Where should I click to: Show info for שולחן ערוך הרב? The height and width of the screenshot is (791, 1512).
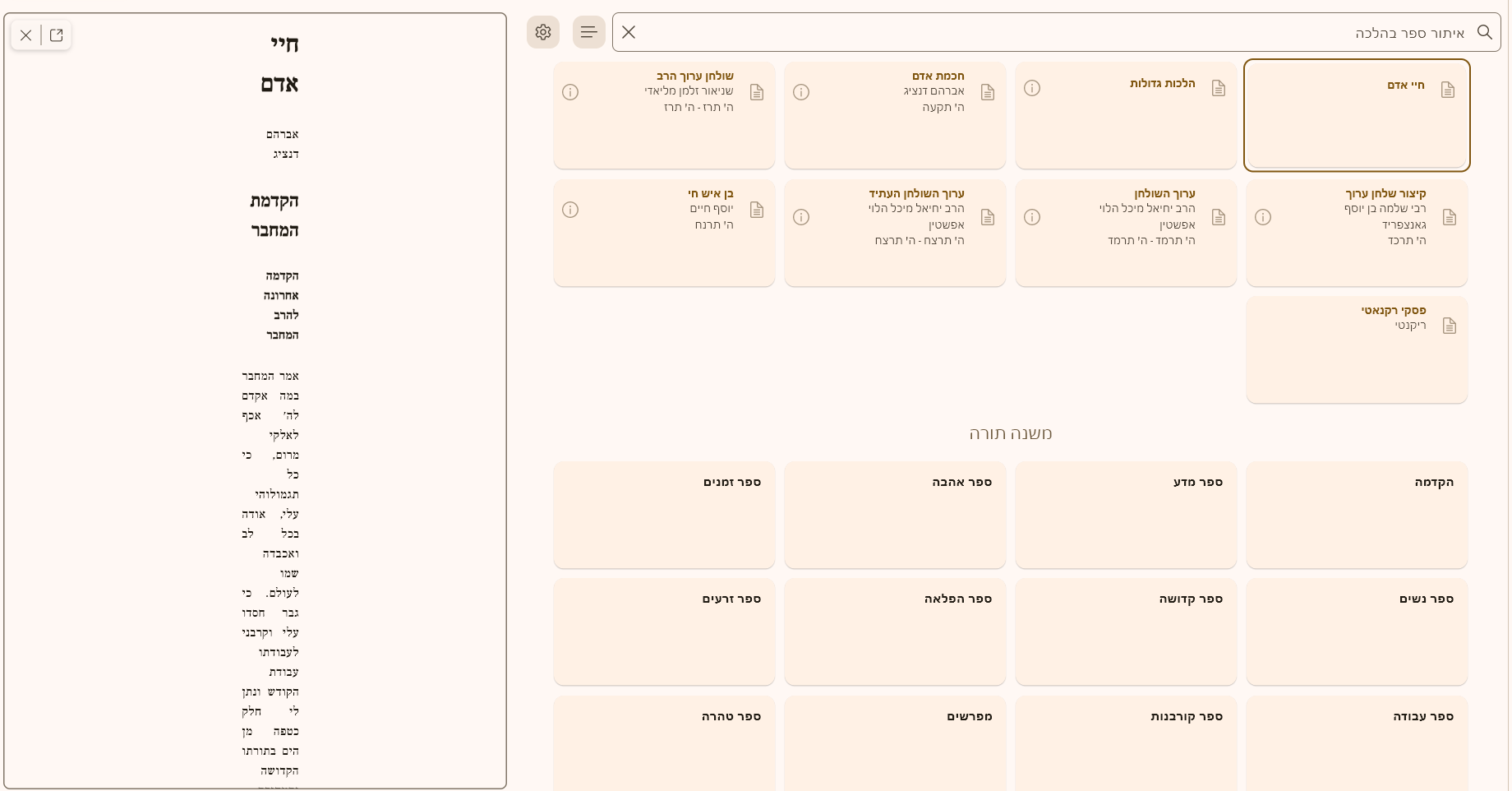(570, 92)
